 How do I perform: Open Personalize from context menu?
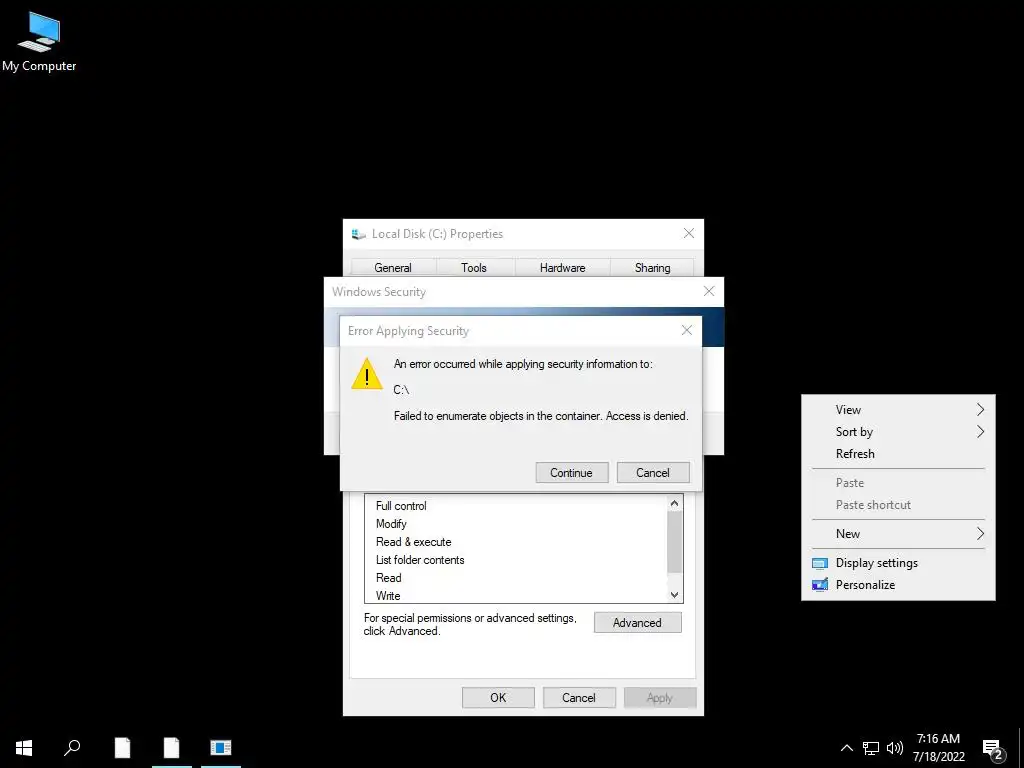[898, 584]
